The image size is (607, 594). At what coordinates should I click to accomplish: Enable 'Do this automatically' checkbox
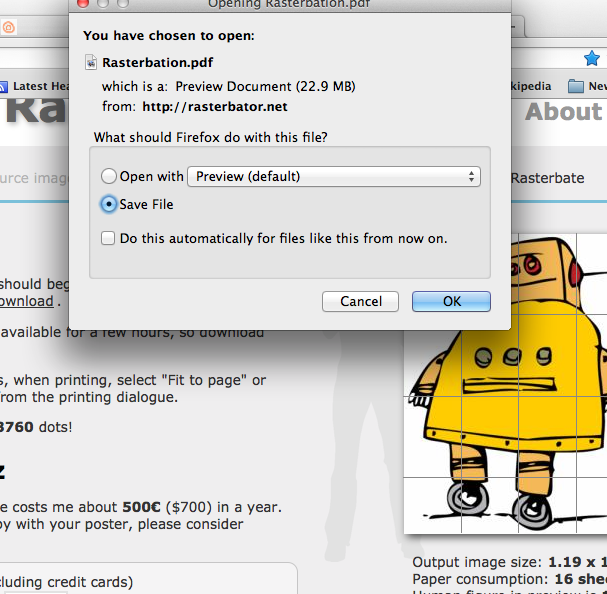pyautogui.click(x=108, y=238)
